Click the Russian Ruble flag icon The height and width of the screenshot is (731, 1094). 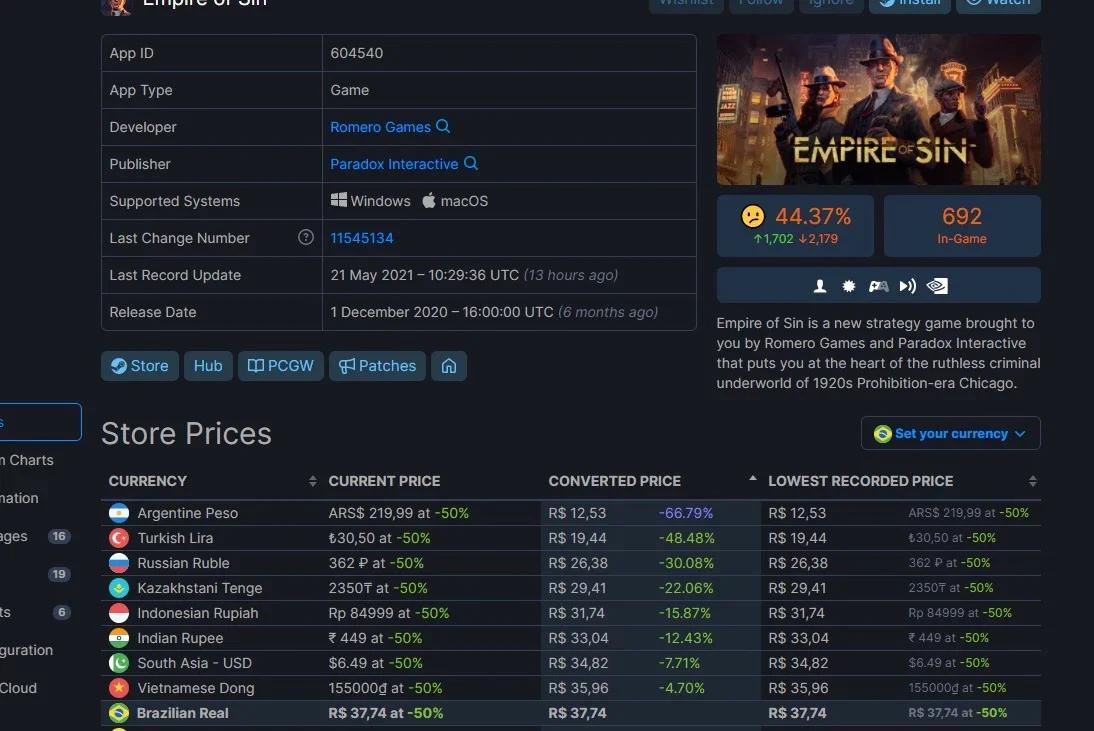(x=119, y=563)
